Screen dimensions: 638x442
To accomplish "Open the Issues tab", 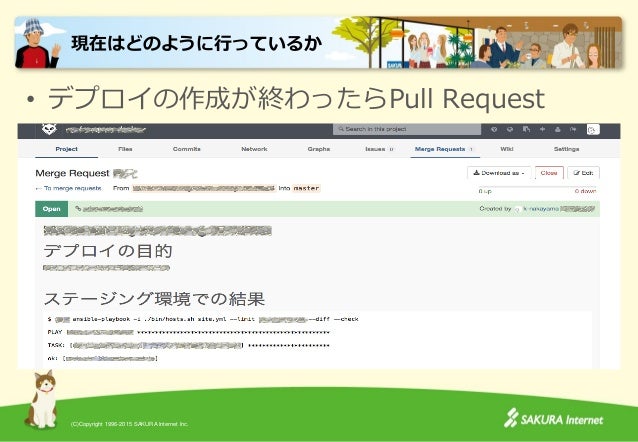I will point(379,149).
